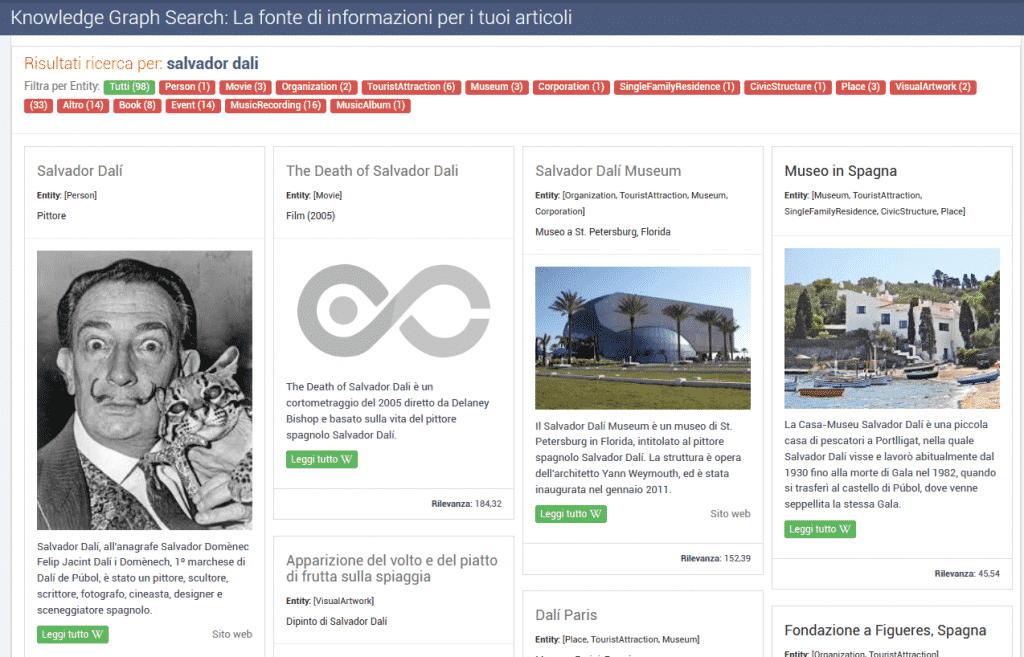Open the Portlligat white house photo
This screenshot has width=1024, height=657.
click(x=892, y=328)
